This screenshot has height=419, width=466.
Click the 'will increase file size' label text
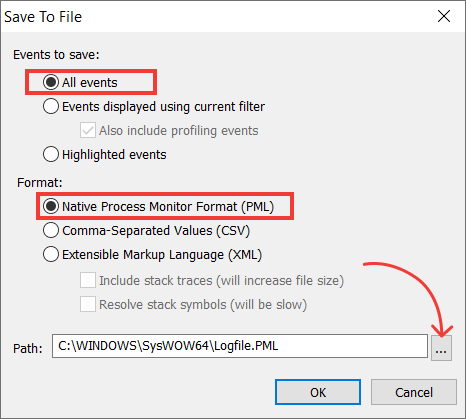click(280, 281)
